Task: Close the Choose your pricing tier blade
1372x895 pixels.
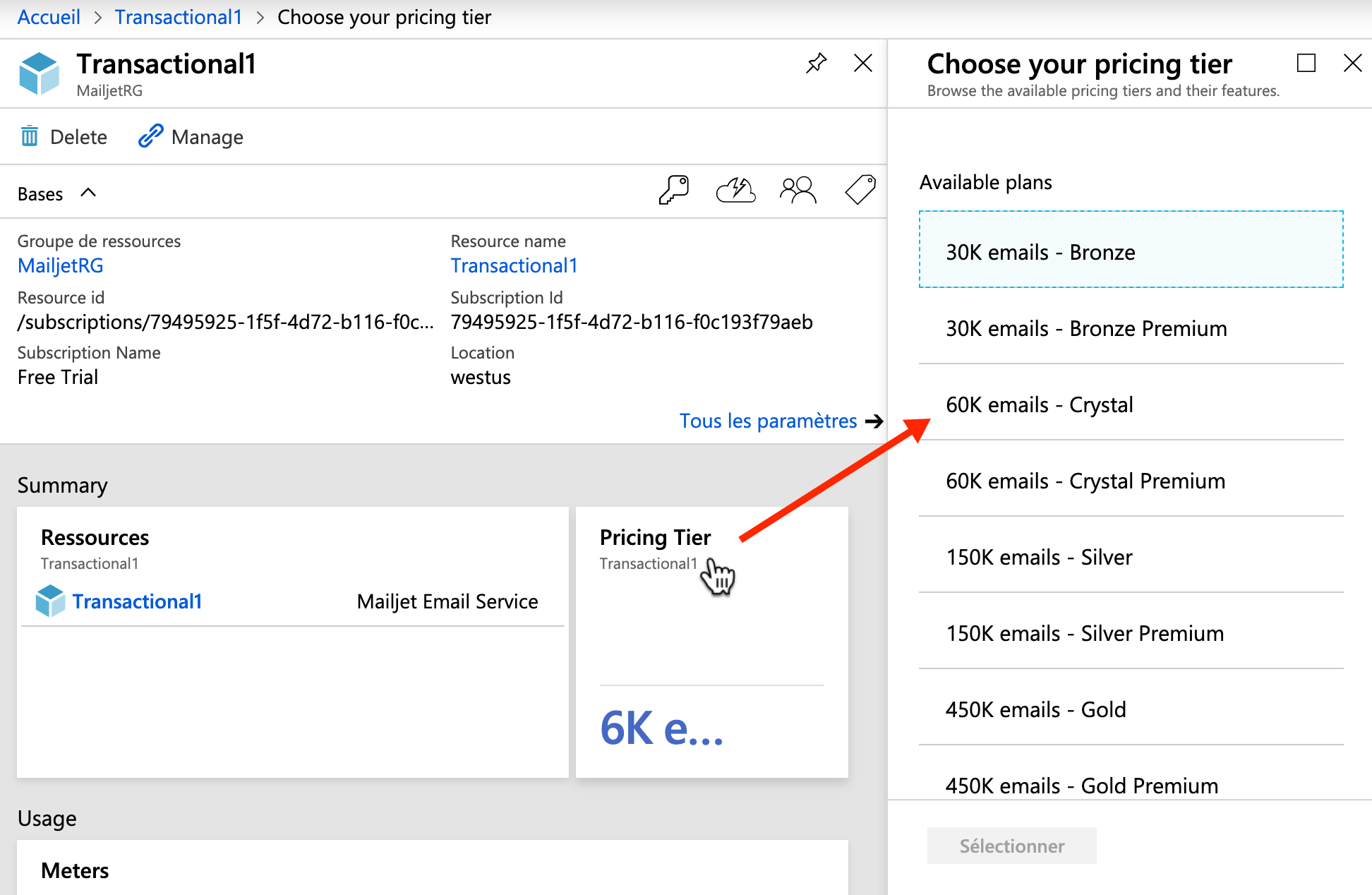Action: coord(1352,64)
